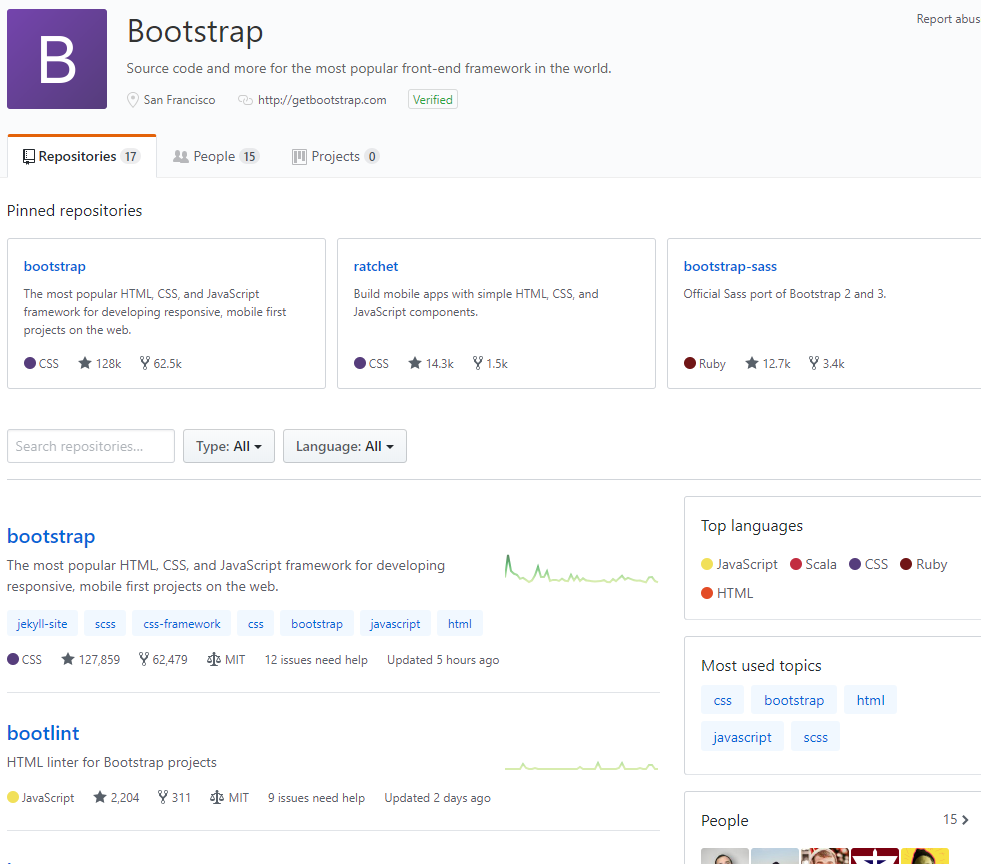Open the Language: All dropdown
Viewport: 981px width, 864px height.
(345, 446)
